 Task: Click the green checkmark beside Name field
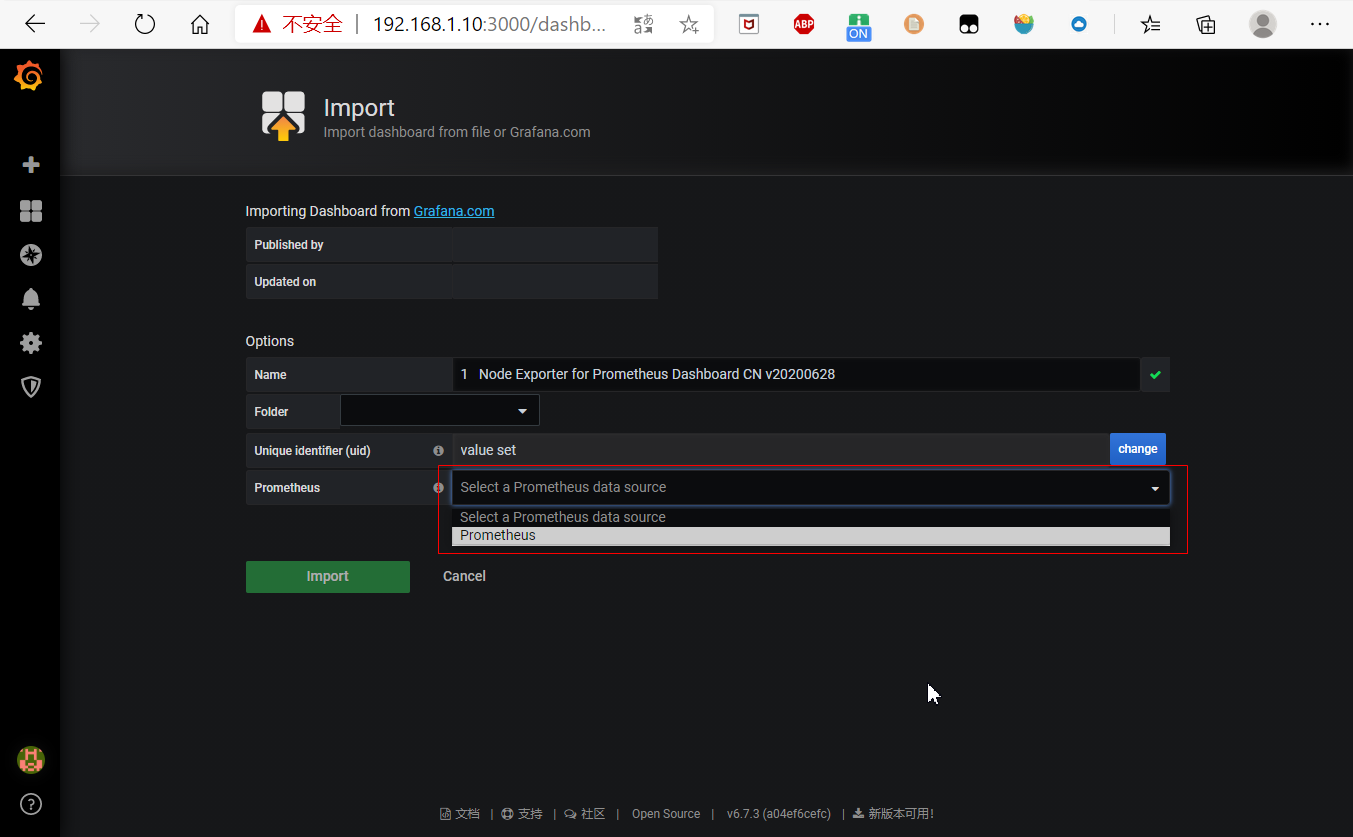pos(1155,374)
